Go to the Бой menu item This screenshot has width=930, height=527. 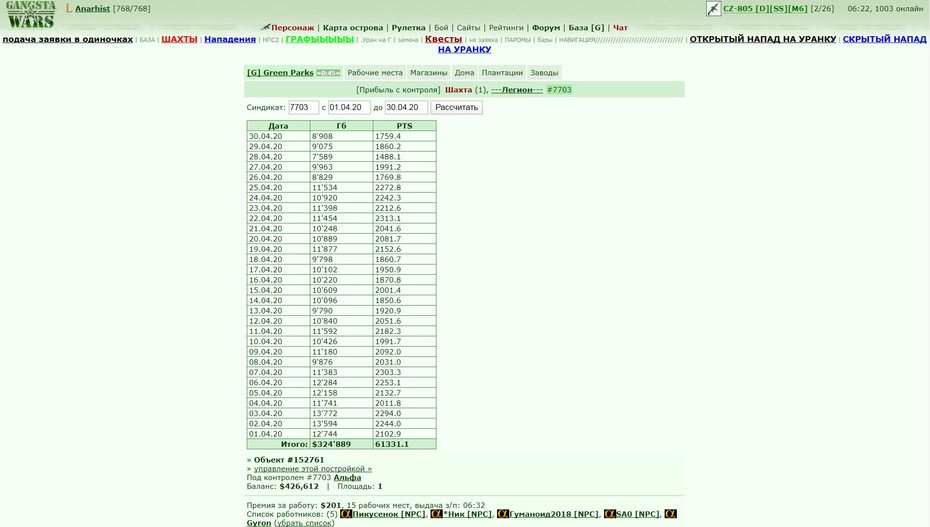(x=441, y=28)
